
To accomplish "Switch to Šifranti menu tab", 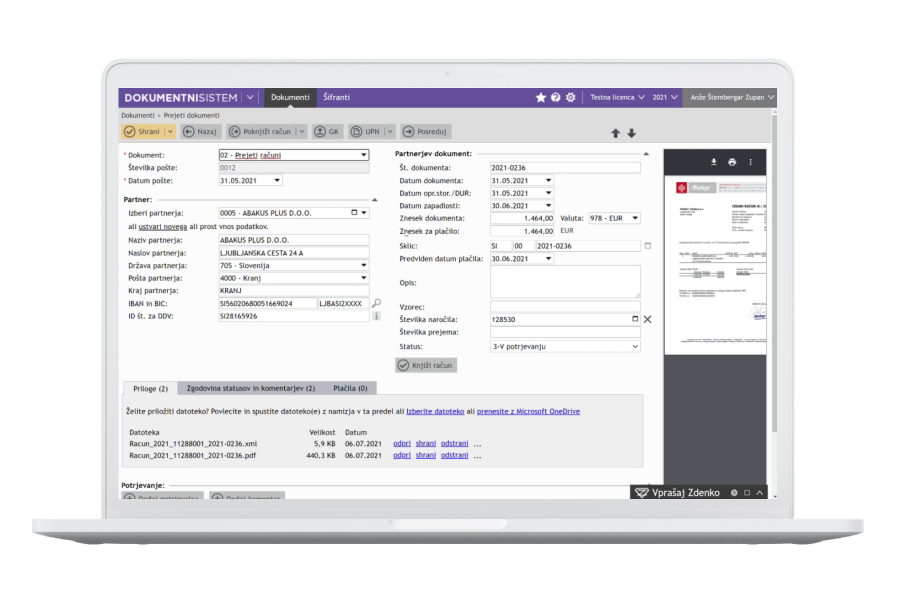I will (x=336, y=98).
